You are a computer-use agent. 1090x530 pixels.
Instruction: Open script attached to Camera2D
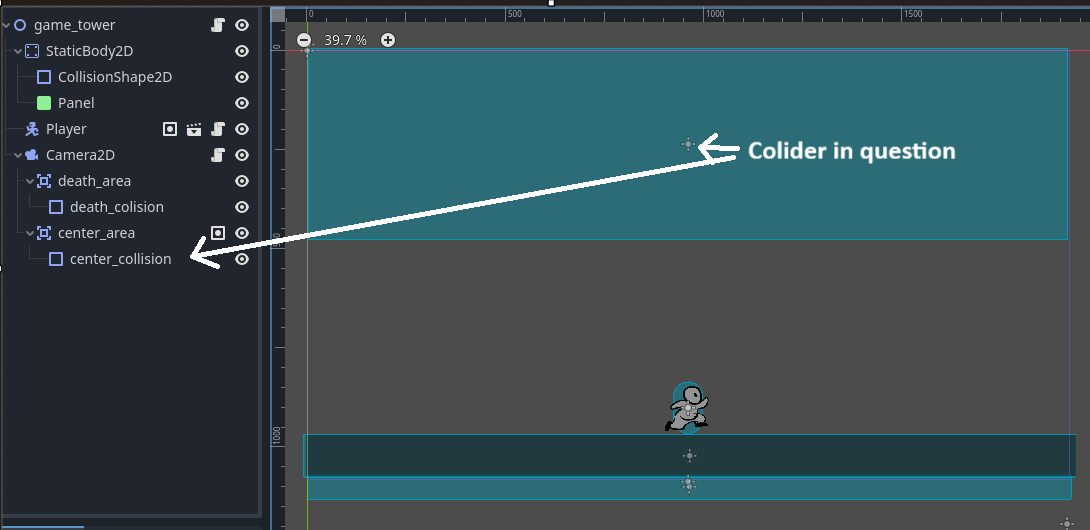click(218, 154)
